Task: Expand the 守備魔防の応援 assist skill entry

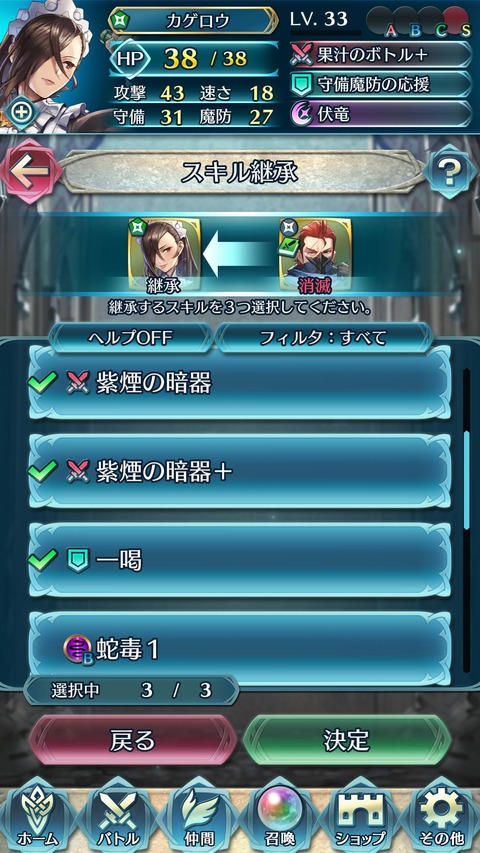Action: pos(380,84)
